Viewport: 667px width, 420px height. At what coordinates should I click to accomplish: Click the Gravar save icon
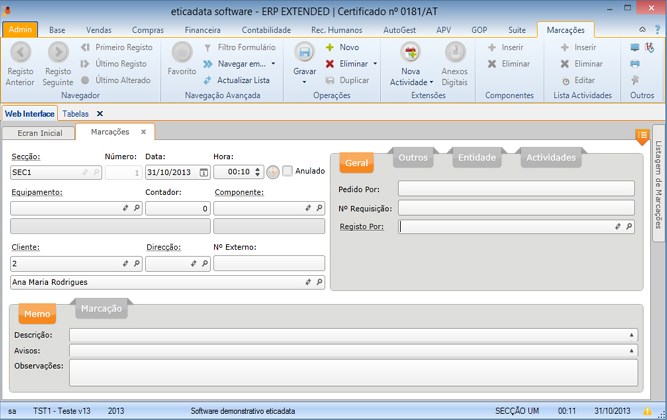coord(304,54)
